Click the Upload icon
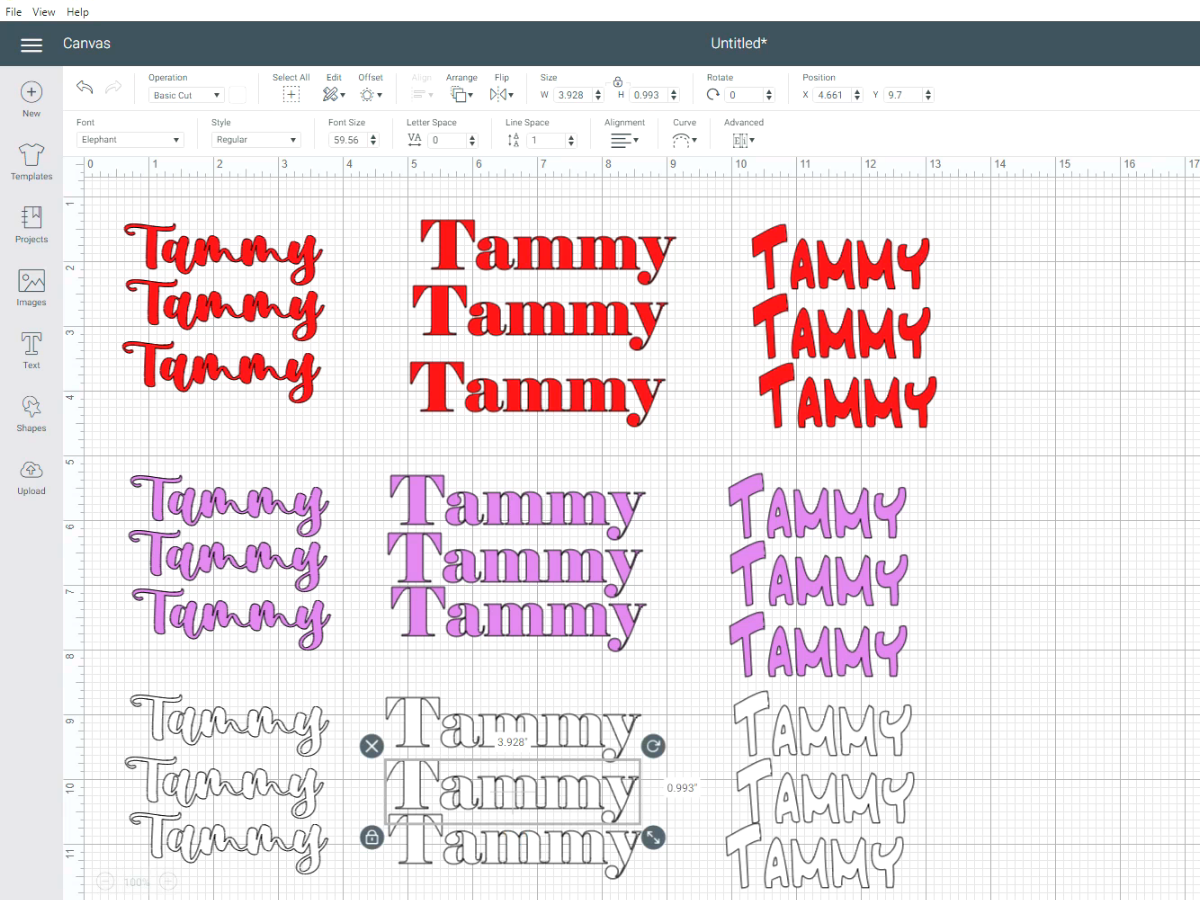The image size is (1200, 900). click(x=31, y=471)
